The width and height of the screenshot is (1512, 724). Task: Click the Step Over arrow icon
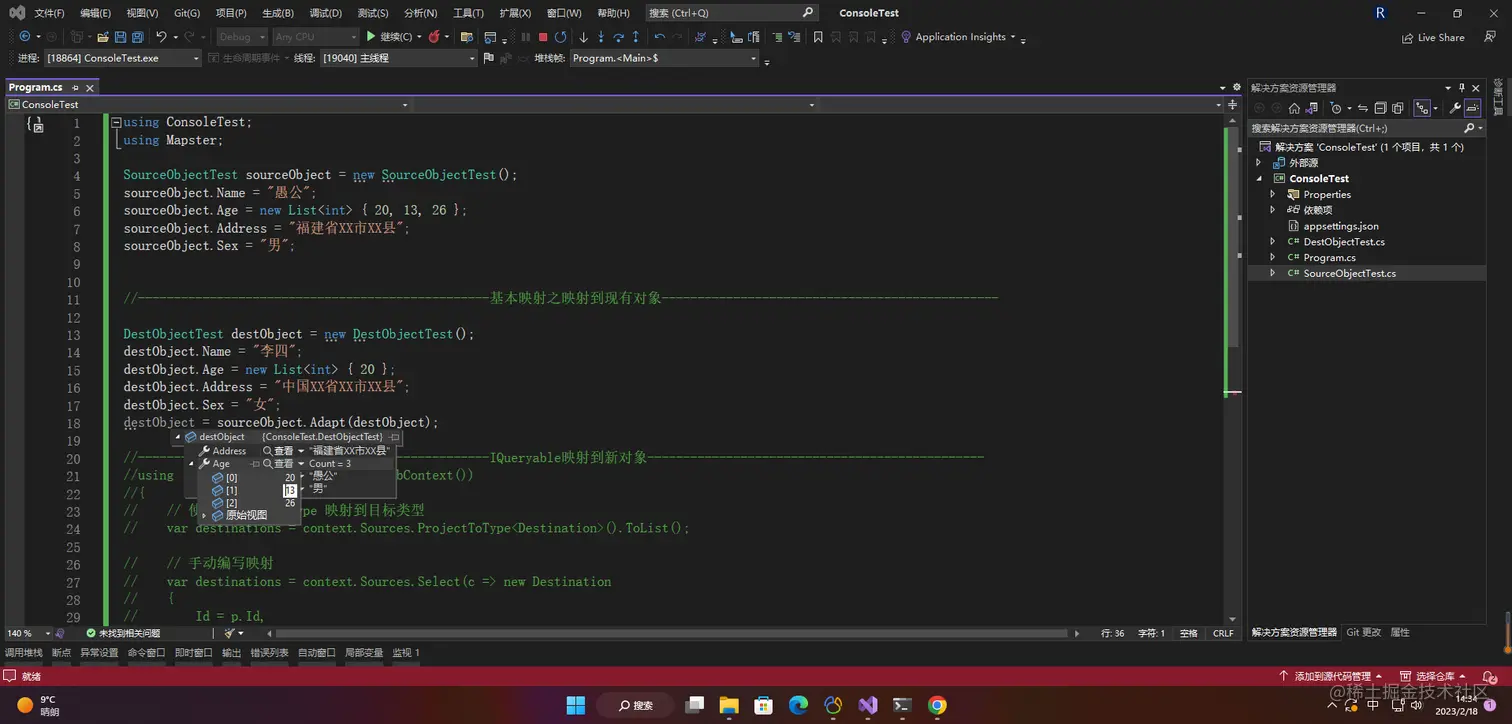(617, 37)
